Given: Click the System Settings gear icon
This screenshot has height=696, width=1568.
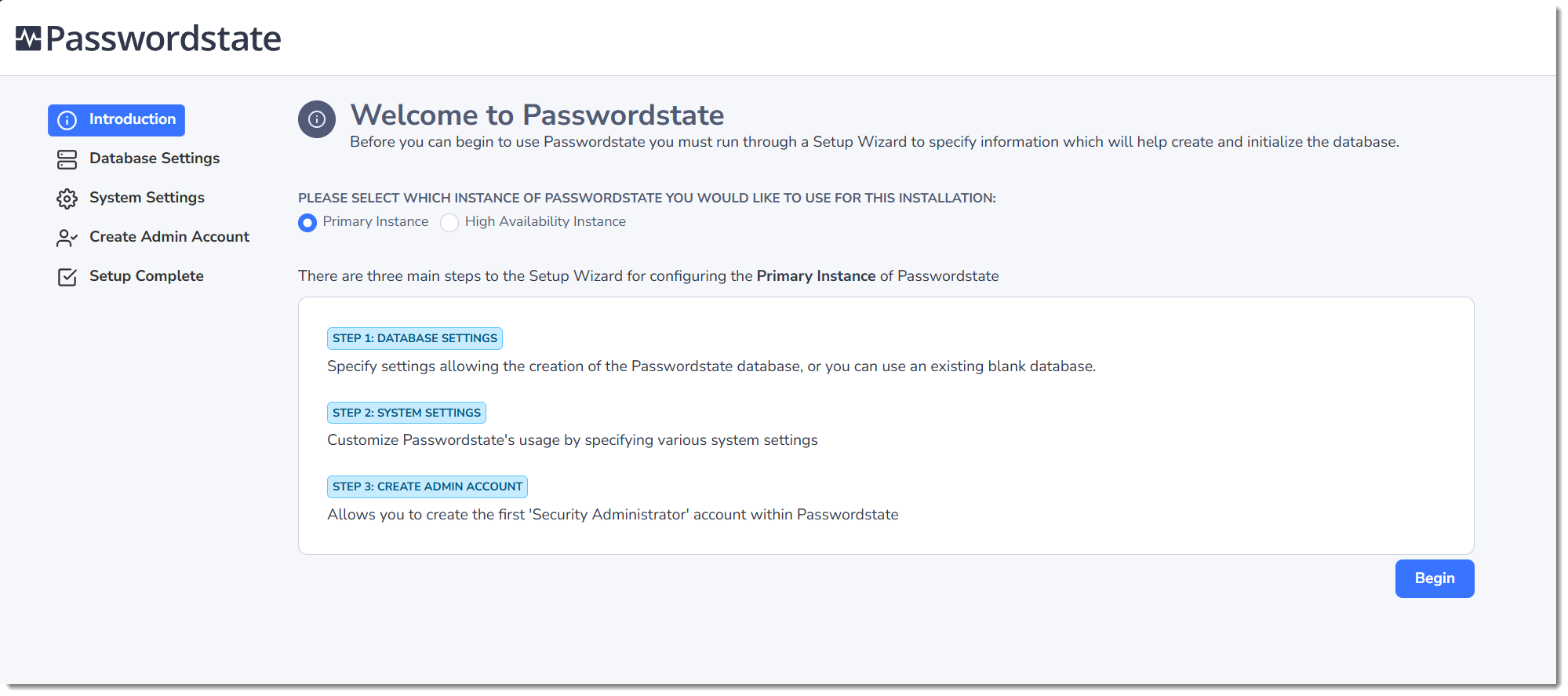Looking at the screenshot, I should tap(67, 199).
